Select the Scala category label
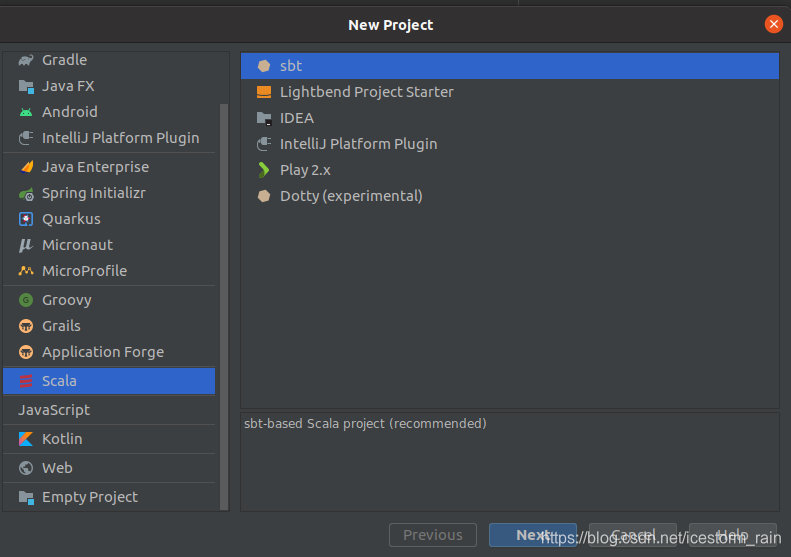The height and width of the screenshot is (557, 791). (59, 381)
